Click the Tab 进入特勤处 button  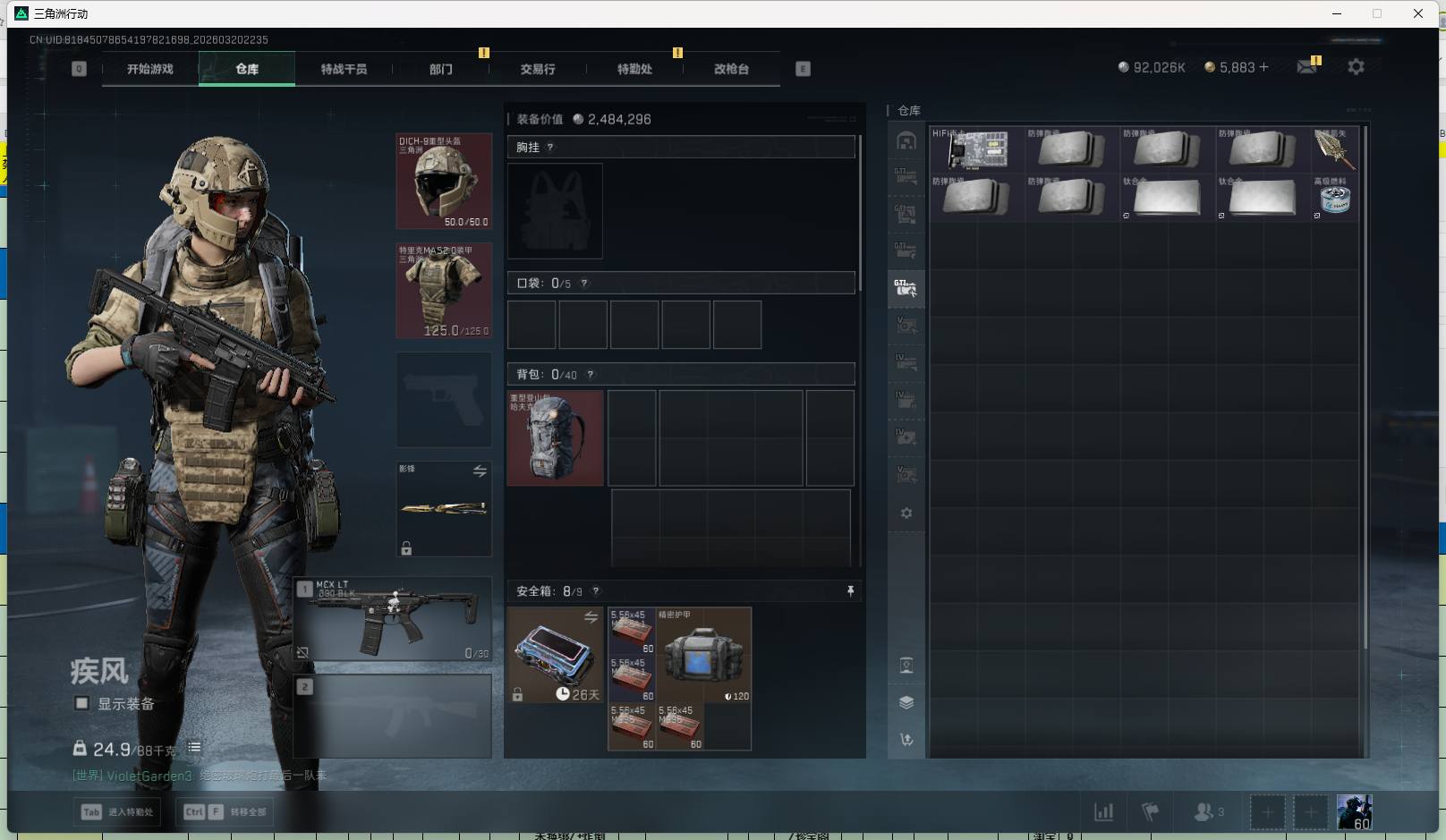118,812
